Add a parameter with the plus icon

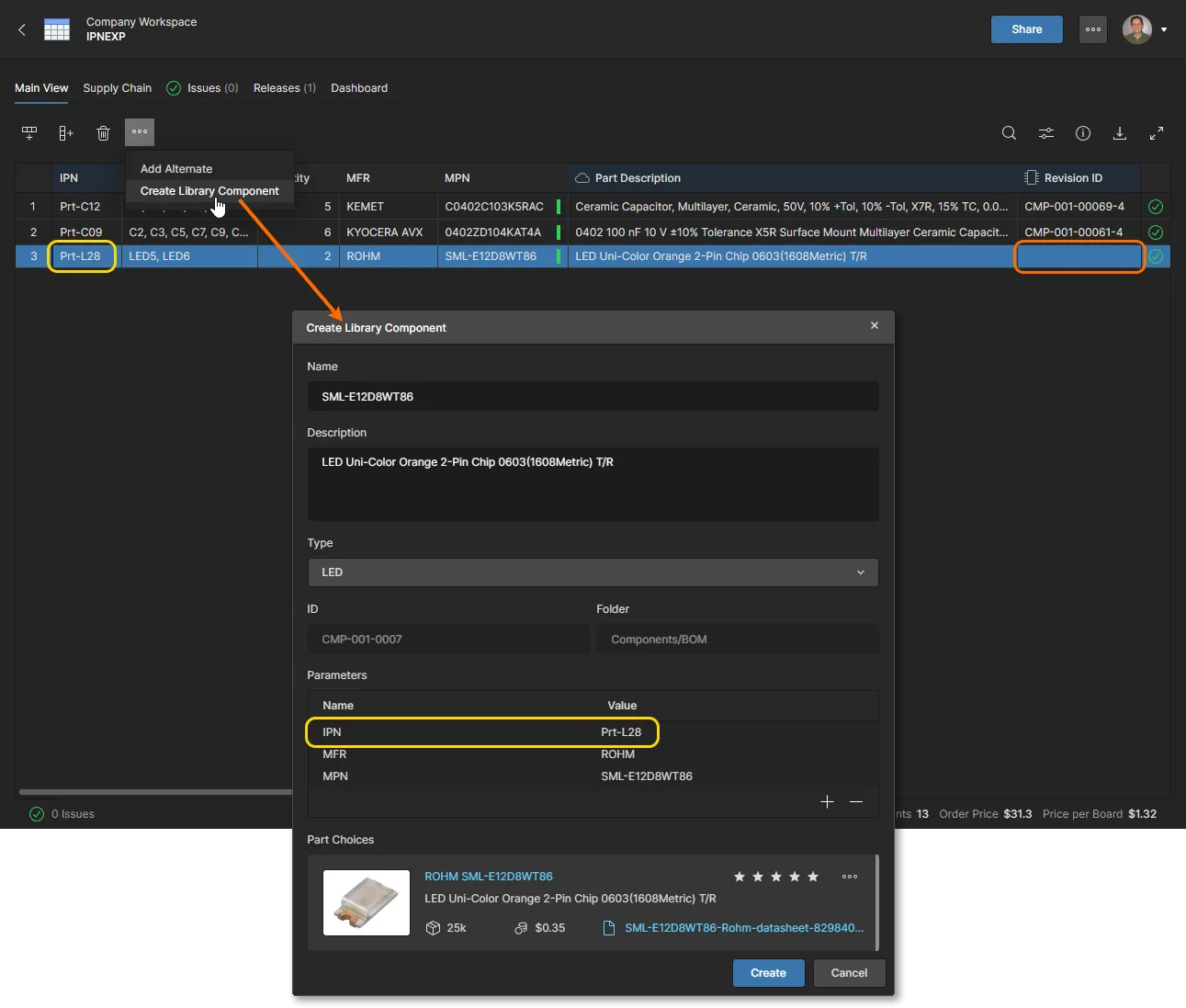click(x=827, y=802)
